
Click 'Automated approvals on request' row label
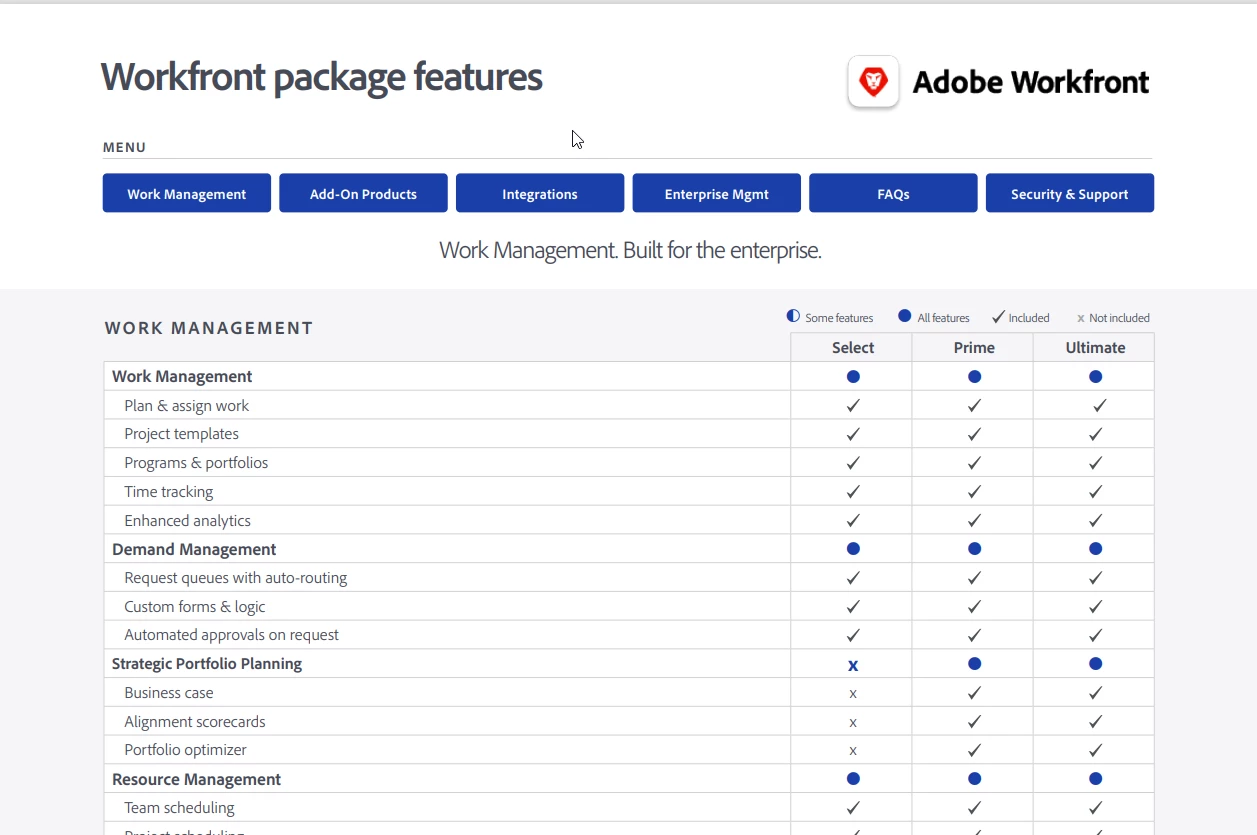click(x=232, y=635)
